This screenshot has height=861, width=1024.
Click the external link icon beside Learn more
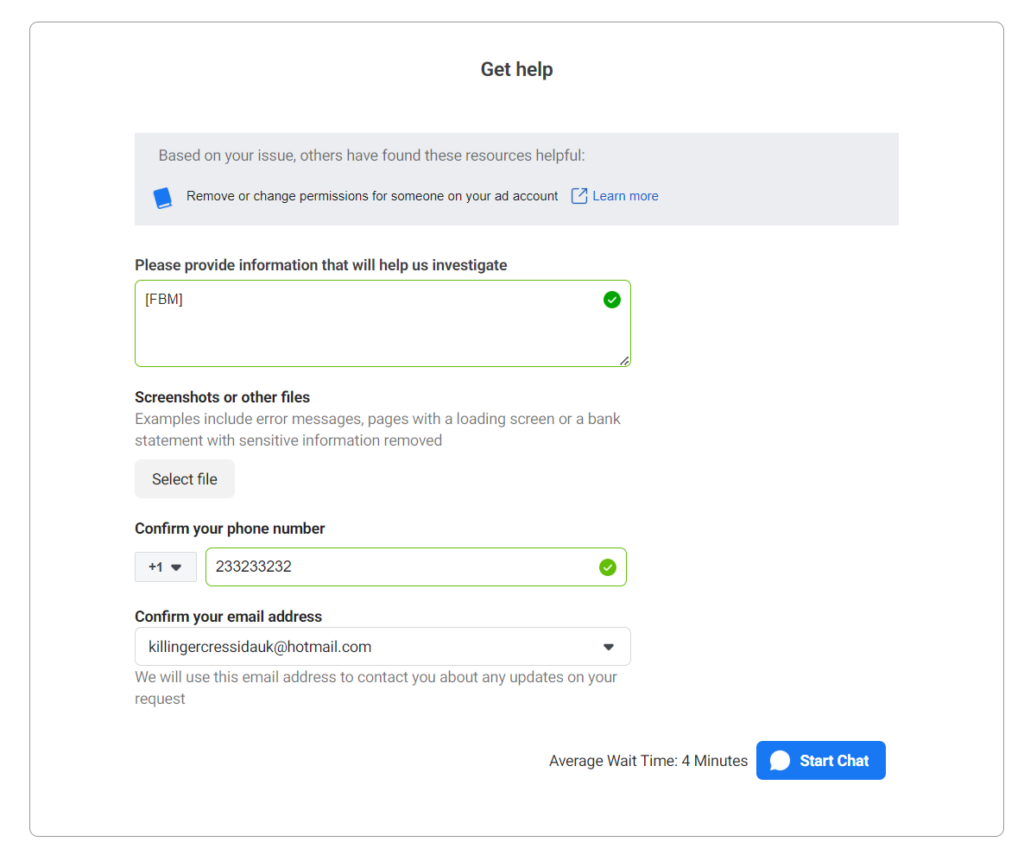(579, 196)
